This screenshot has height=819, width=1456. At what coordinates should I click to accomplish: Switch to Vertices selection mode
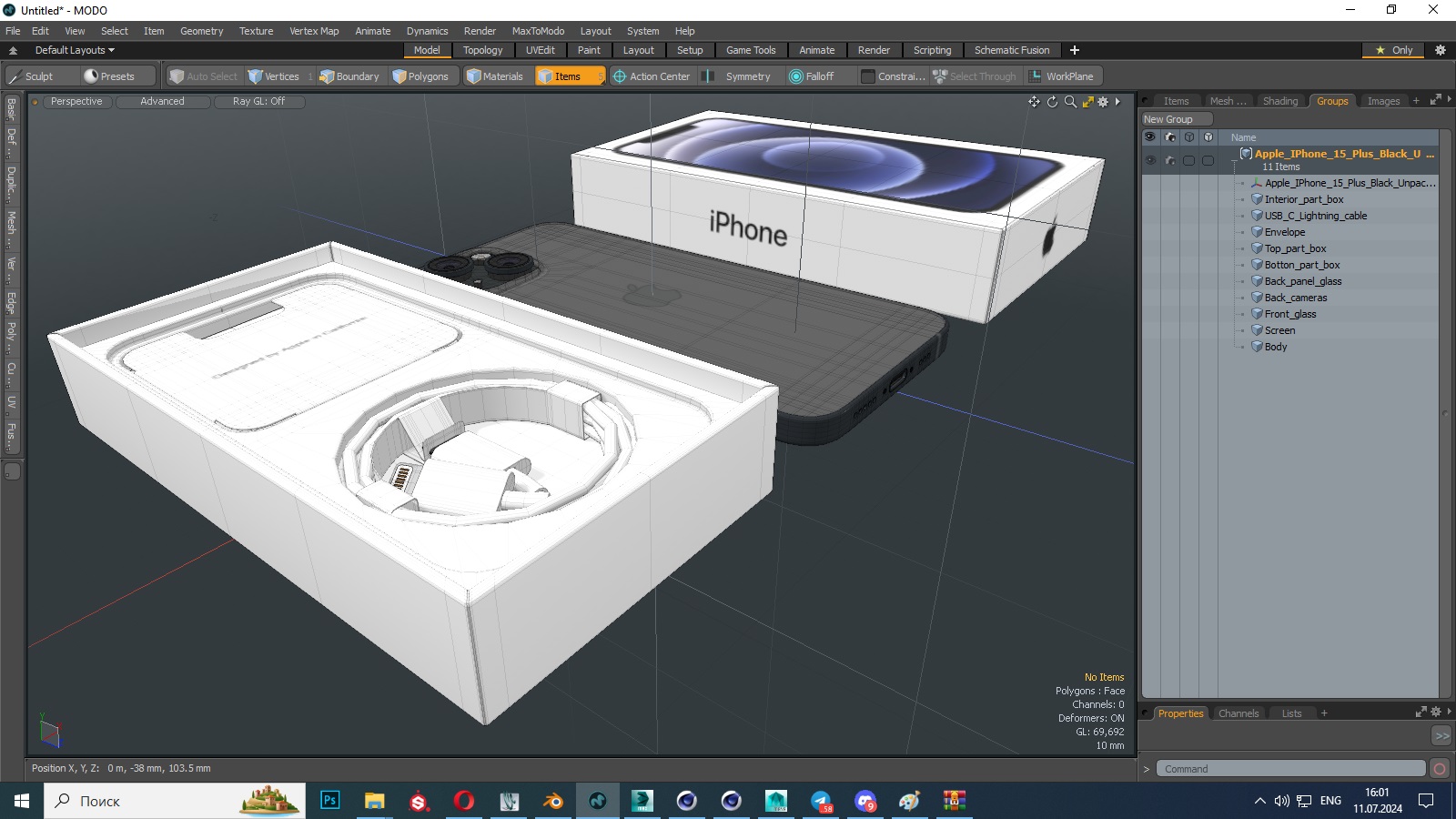click(x=281, y=76)
